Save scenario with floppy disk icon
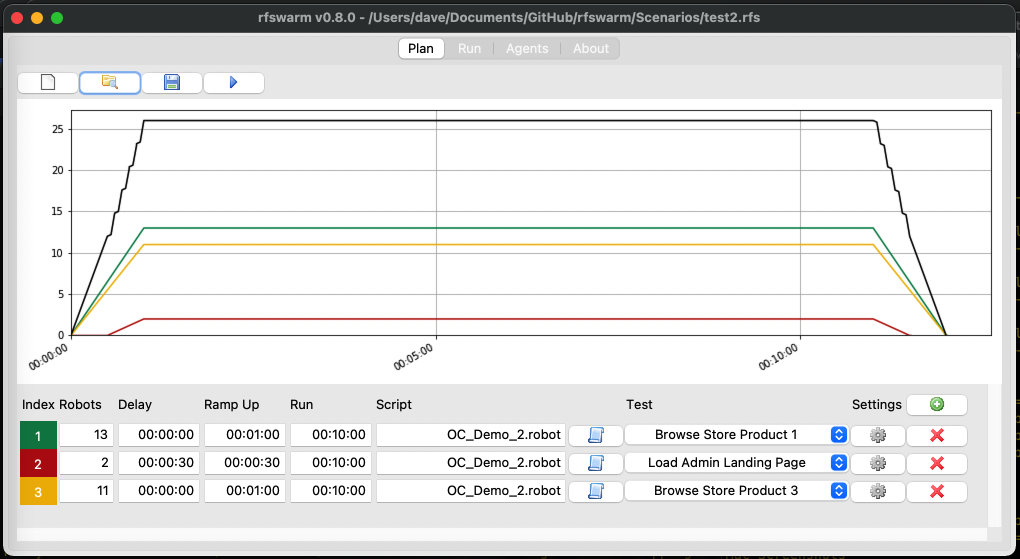 [172, 83]
